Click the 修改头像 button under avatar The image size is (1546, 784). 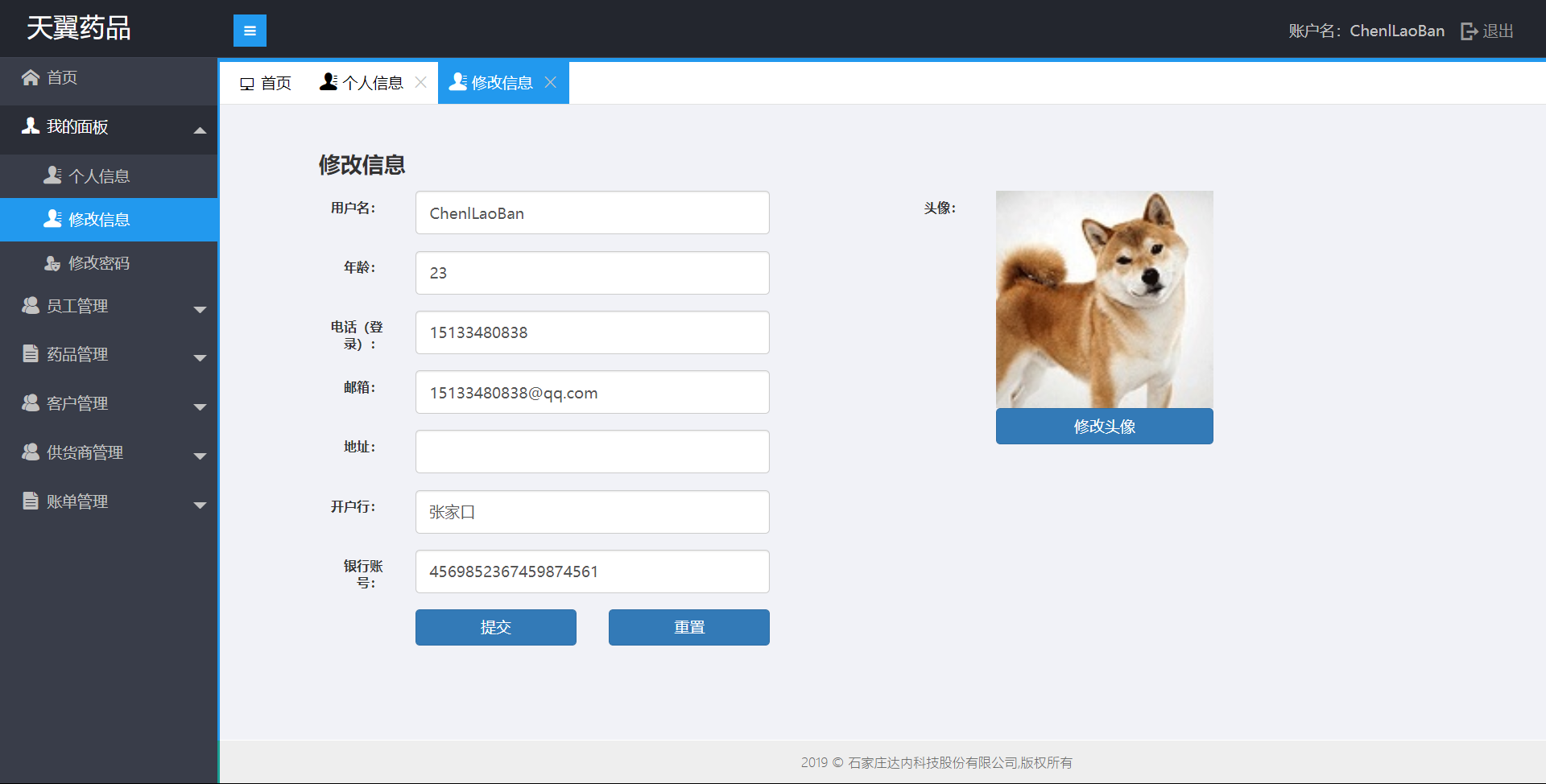click(x=1104, y=426)
